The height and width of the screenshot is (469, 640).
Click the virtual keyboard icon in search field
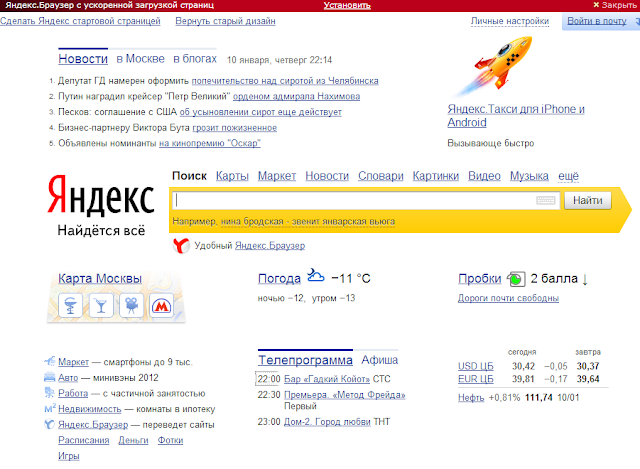coord(546,200)
